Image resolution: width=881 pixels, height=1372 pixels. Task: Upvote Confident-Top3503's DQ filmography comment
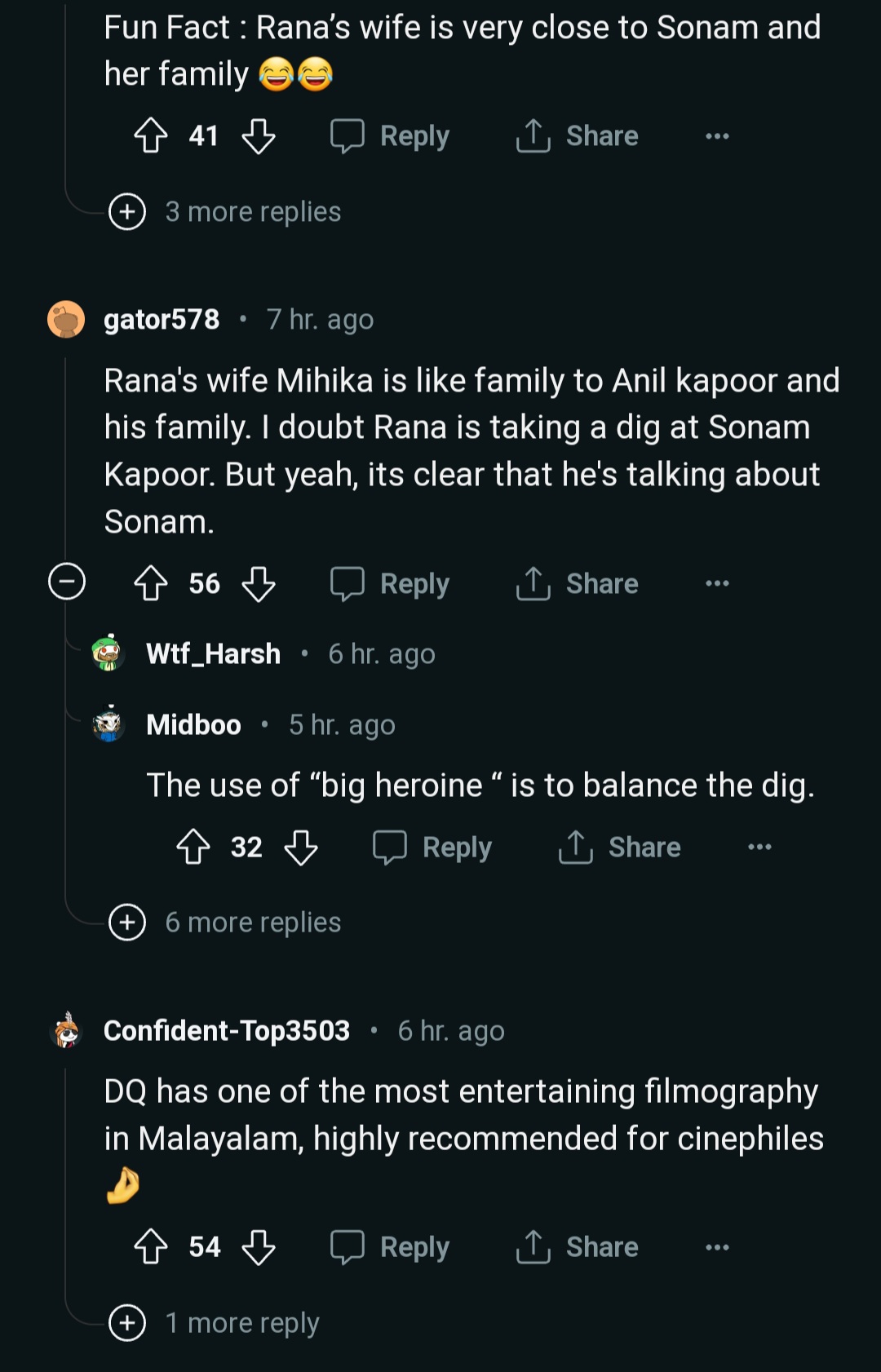coord(151,1247)
